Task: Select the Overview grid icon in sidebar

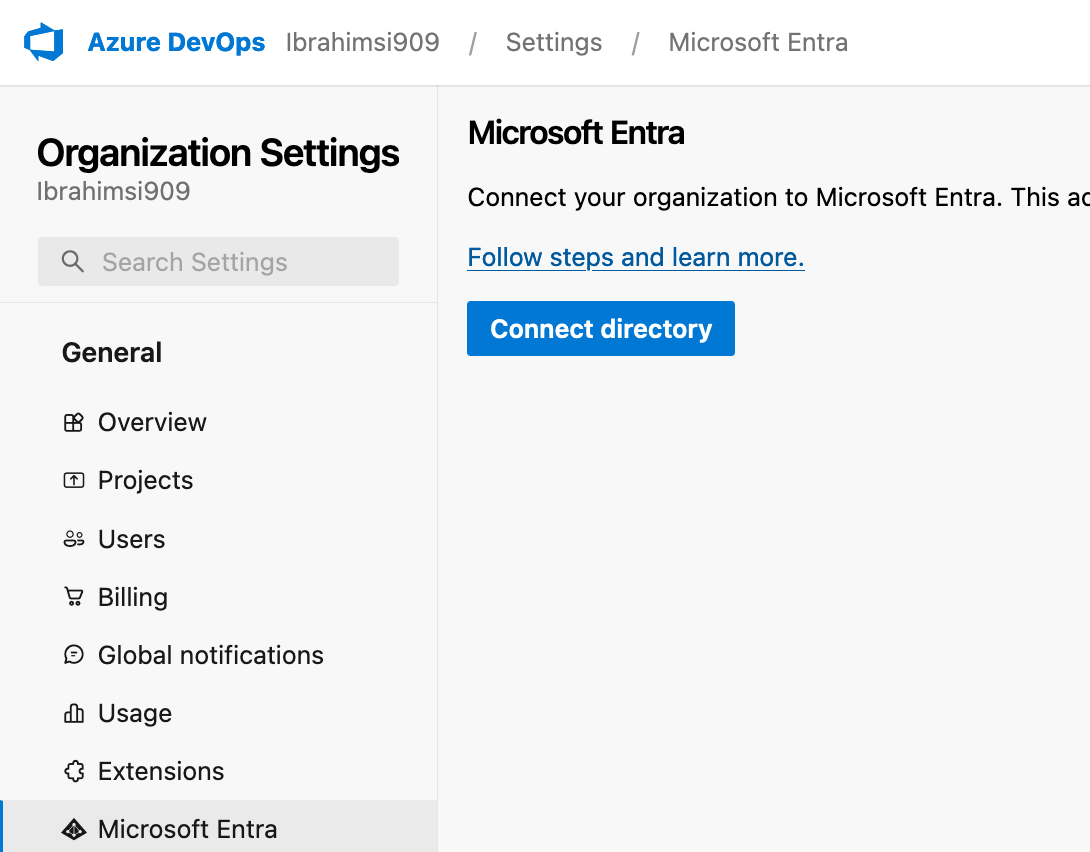Action: click(73, 422)
